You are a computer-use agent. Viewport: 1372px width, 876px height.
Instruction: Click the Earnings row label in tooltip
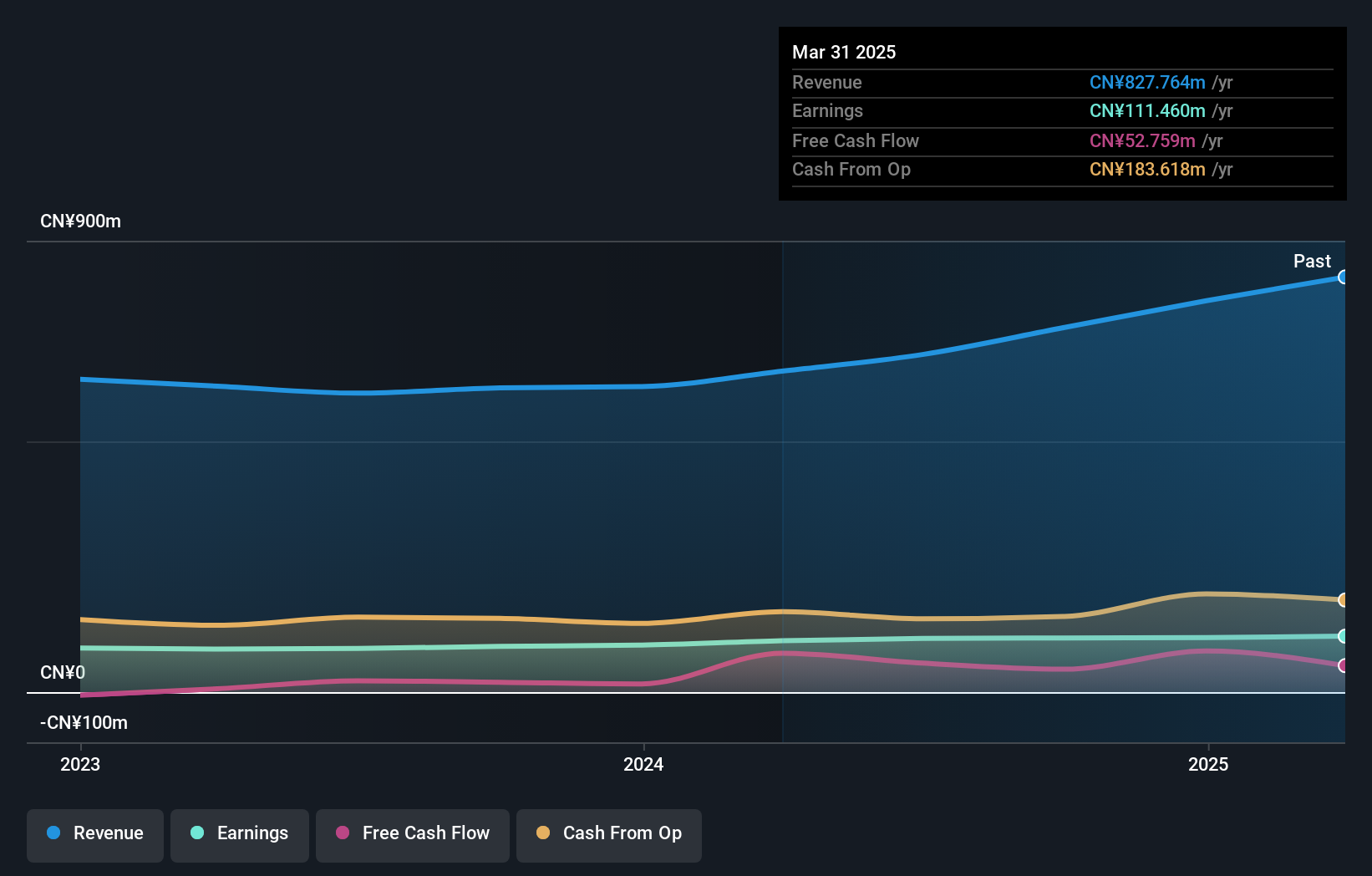point(827,110)
